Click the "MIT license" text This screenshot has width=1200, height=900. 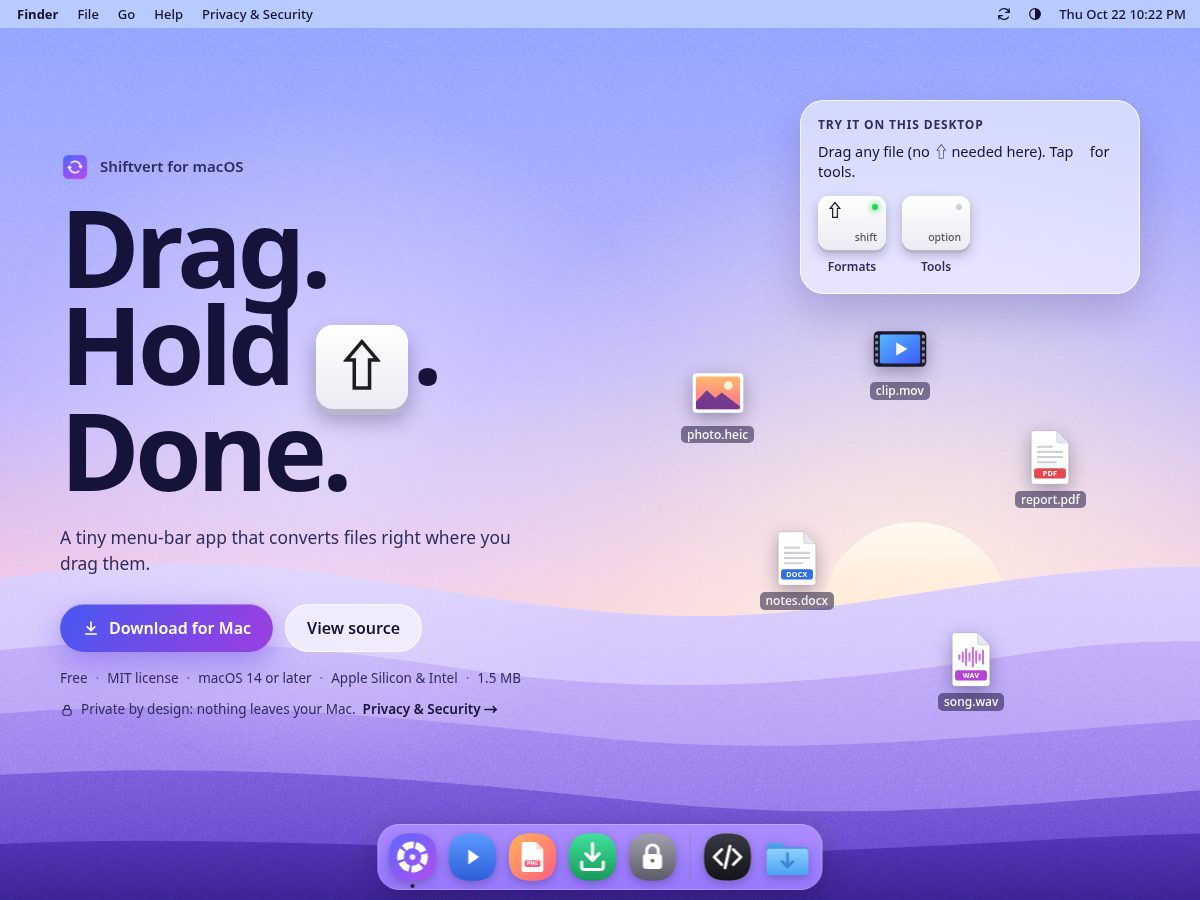pyautogui.click(x=143, y=678)
